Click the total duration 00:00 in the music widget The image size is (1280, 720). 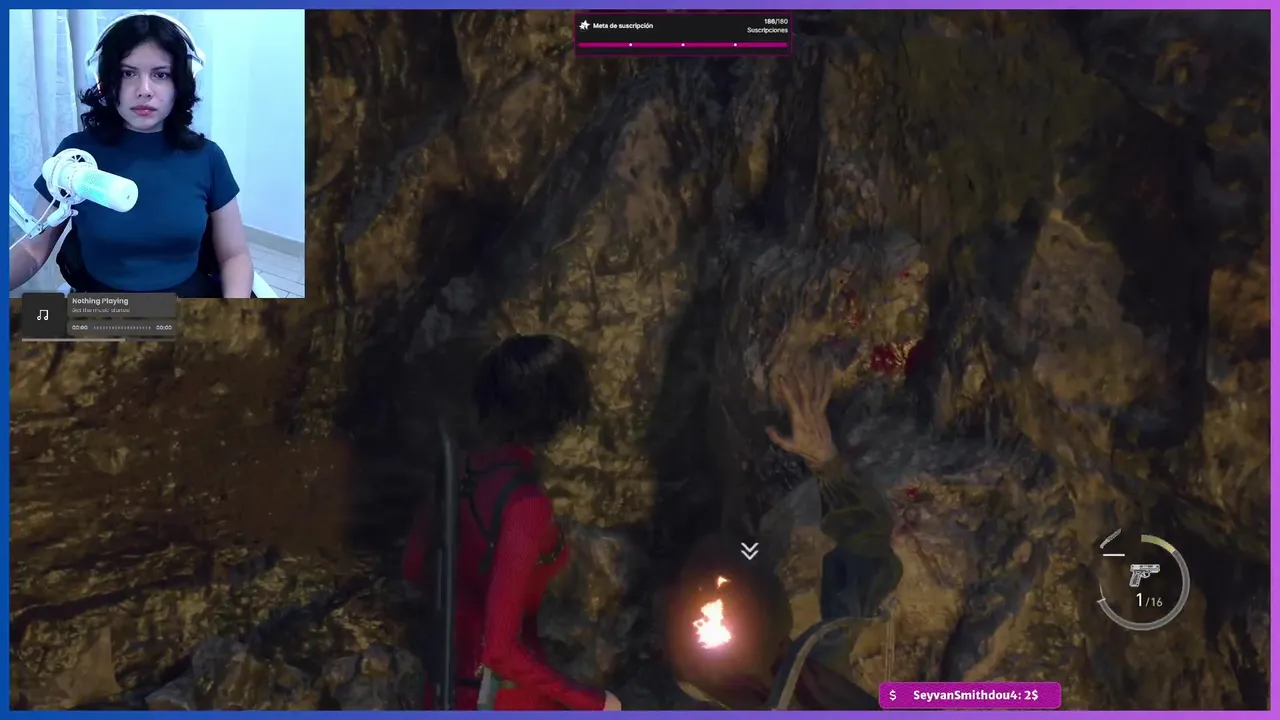click(164, 327)
